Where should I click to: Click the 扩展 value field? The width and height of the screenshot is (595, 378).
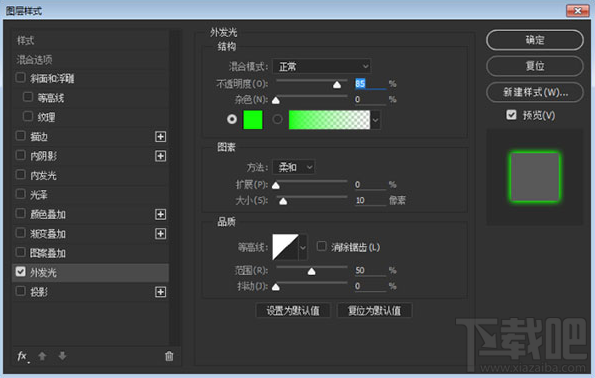click(370, 184)
